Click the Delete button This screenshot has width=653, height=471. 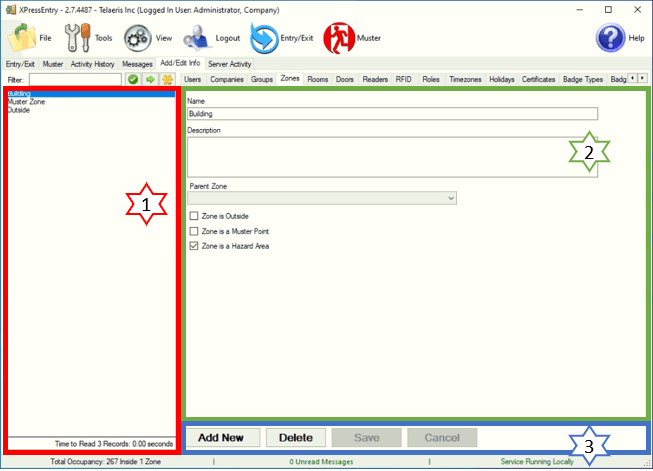tap(296, 437)
